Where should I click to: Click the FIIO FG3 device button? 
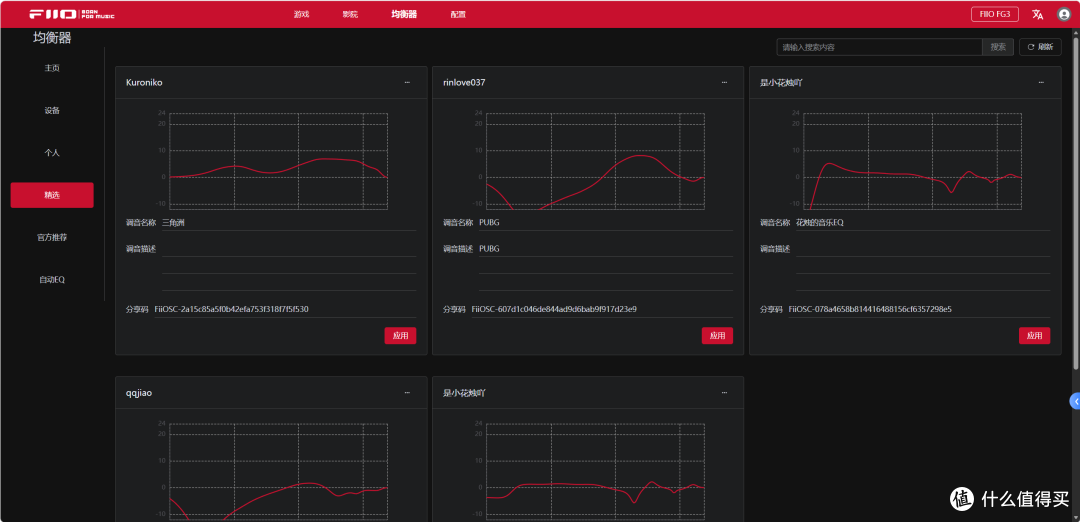pyautogui.click(x=995, y=14)
